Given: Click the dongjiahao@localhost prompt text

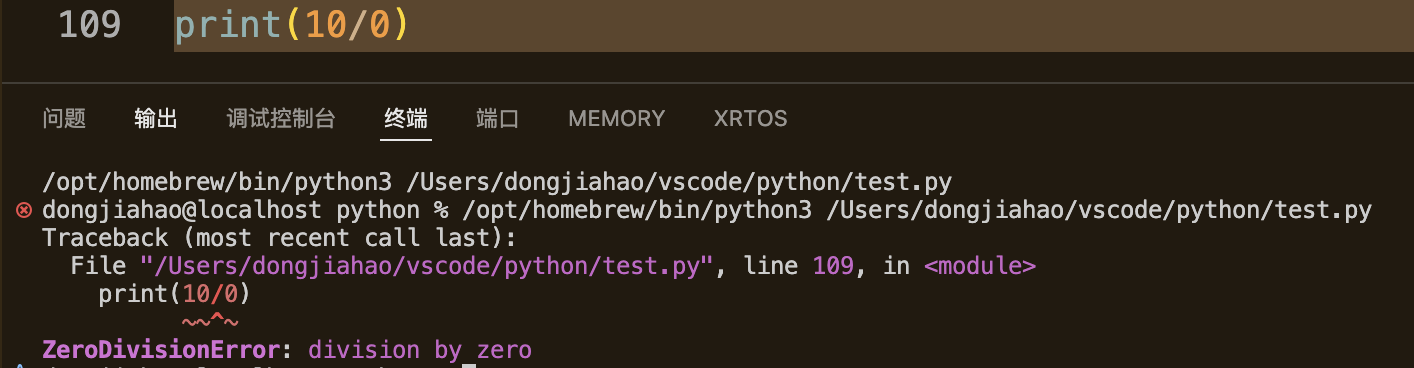Looking at the screenshot, I should [182, 211].
